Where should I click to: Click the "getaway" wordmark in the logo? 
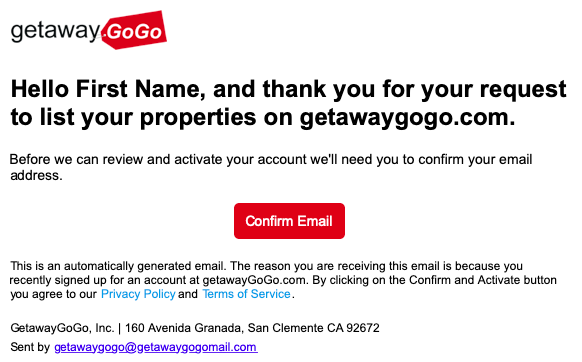tap(56, 30)
